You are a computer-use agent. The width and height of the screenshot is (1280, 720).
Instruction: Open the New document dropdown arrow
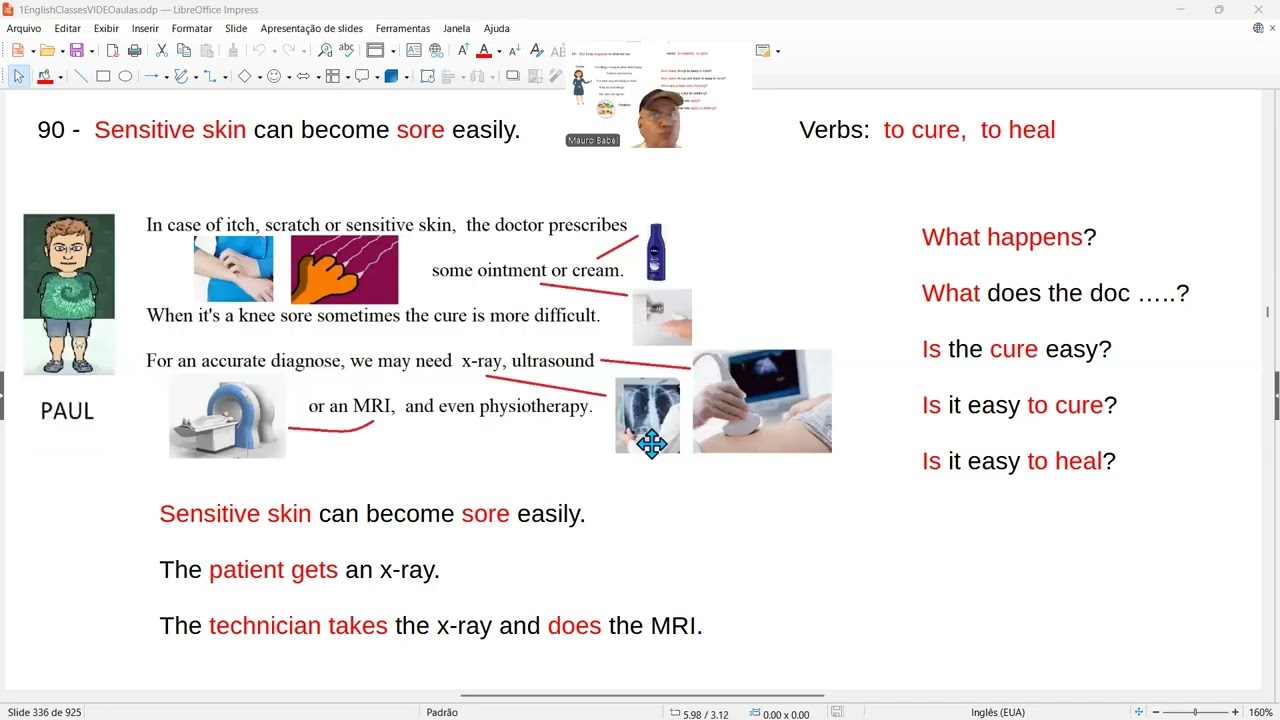(32, 51)
